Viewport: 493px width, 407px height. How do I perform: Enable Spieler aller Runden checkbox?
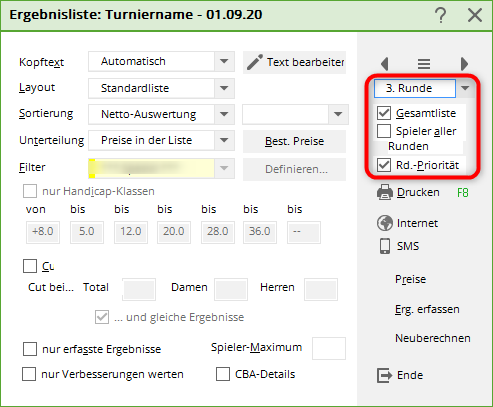click(384, 131)
